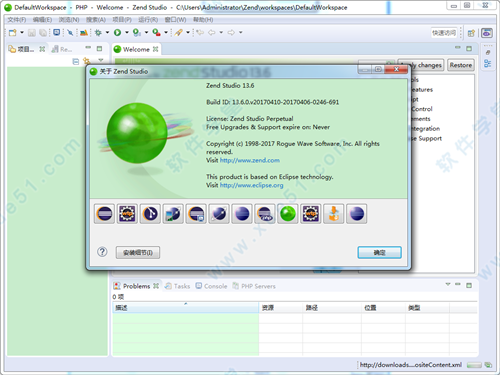This screenshot has height=375, width=500.
Task: Open project explorer view menu triangle
Action: (x=101, y=60)
